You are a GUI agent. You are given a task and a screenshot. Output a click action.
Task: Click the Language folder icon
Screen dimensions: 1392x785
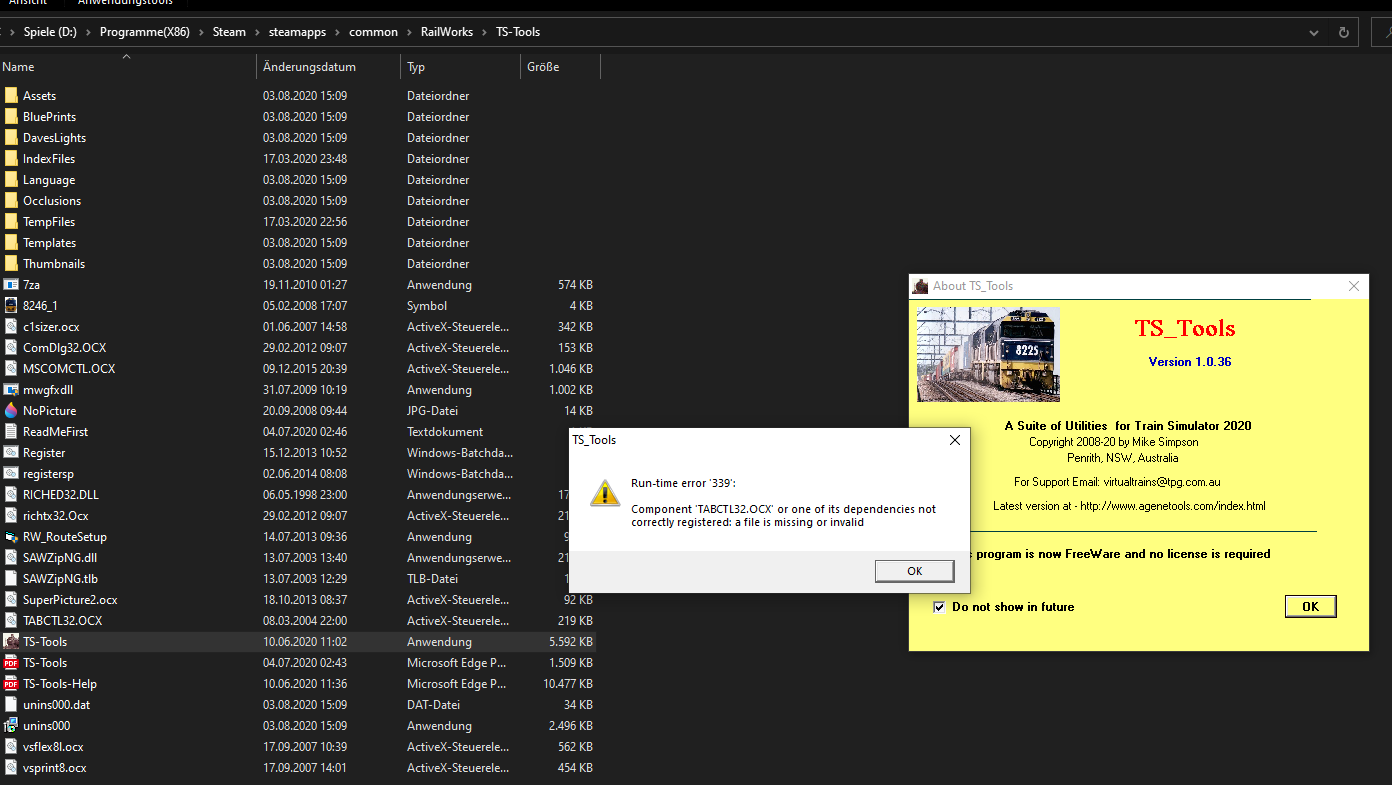(x=11, y=180)
